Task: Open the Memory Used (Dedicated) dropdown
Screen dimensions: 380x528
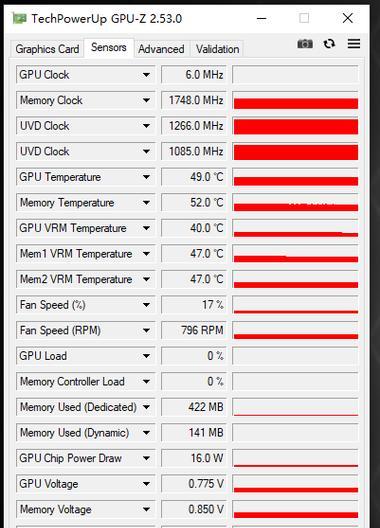Action: [146, 407]
